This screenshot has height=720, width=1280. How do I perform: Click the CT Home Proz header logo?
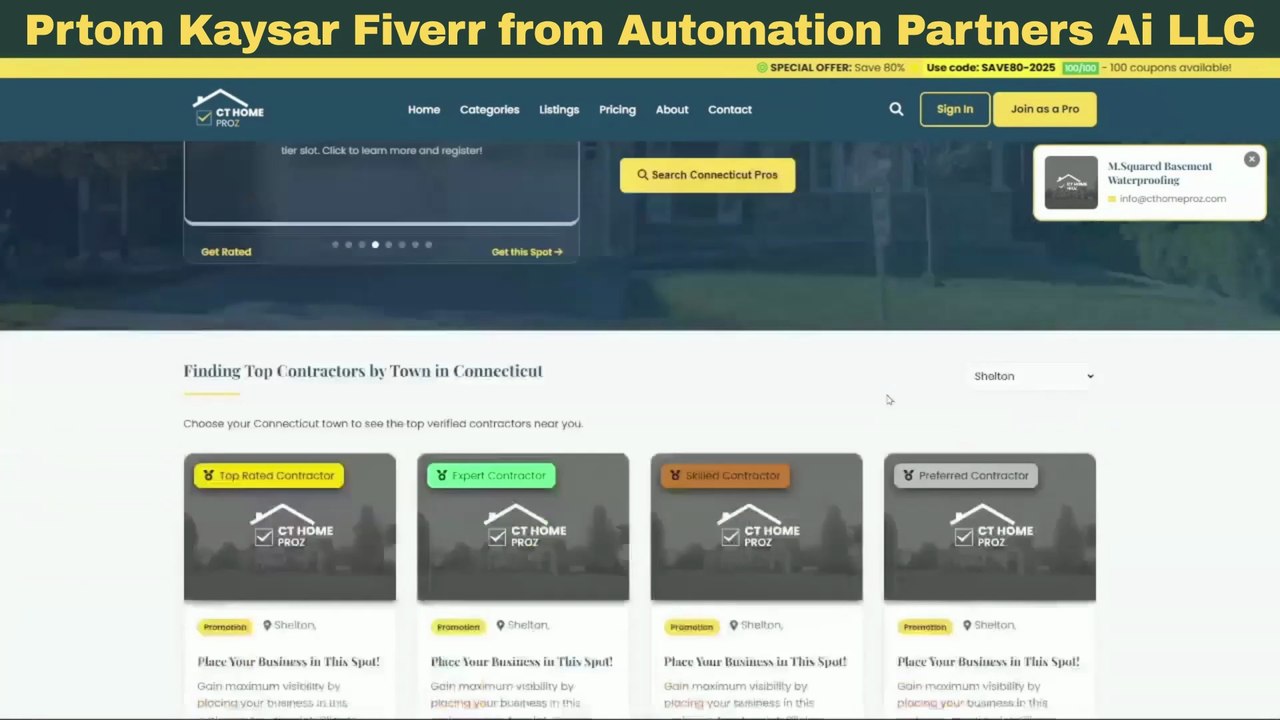point(228,109)
